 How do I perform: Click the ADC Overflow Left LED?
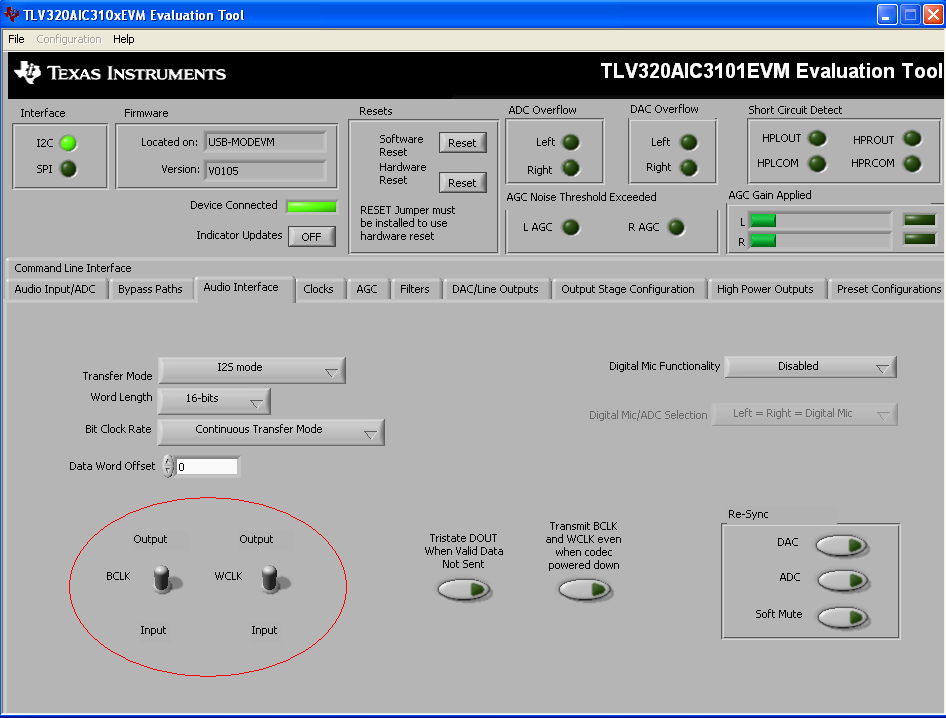571,142
